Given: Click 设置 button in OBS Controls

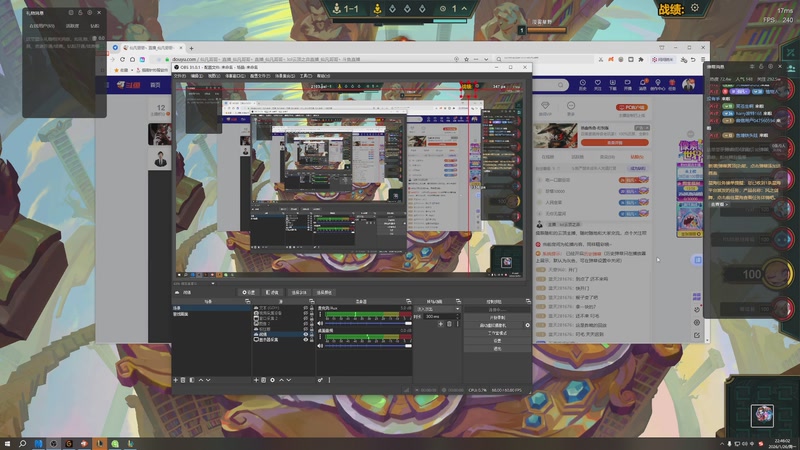Looking at the screenshot, I should [x=497, y=340].
